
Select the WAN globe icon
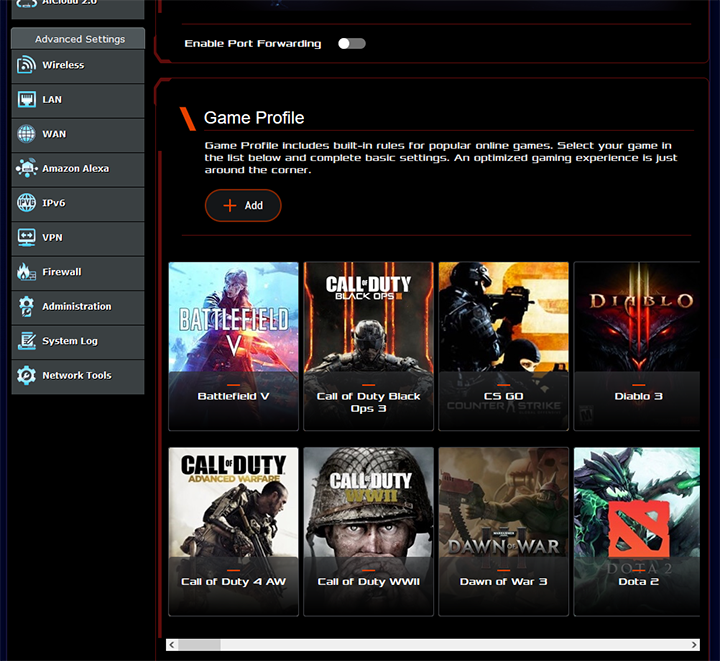point(26,134)
